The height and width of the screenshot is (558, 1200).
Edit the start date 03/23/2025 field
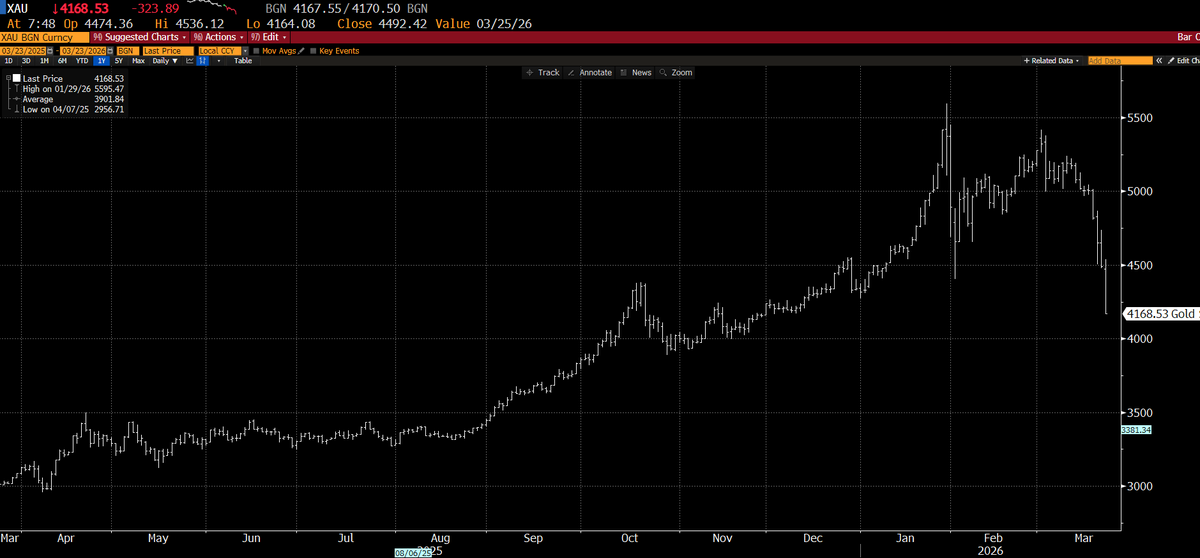[x=22, y=51]
